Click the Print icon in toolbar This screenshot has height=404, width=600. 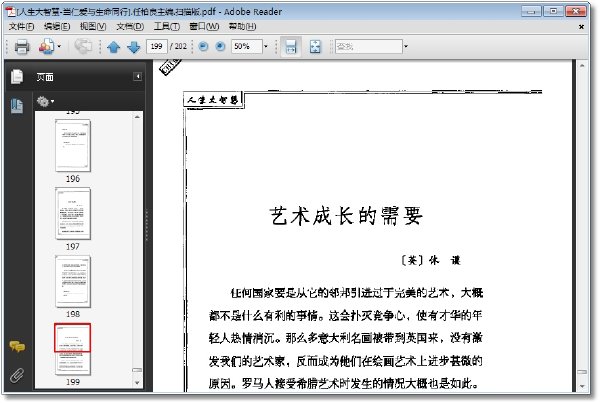point(22,47)
